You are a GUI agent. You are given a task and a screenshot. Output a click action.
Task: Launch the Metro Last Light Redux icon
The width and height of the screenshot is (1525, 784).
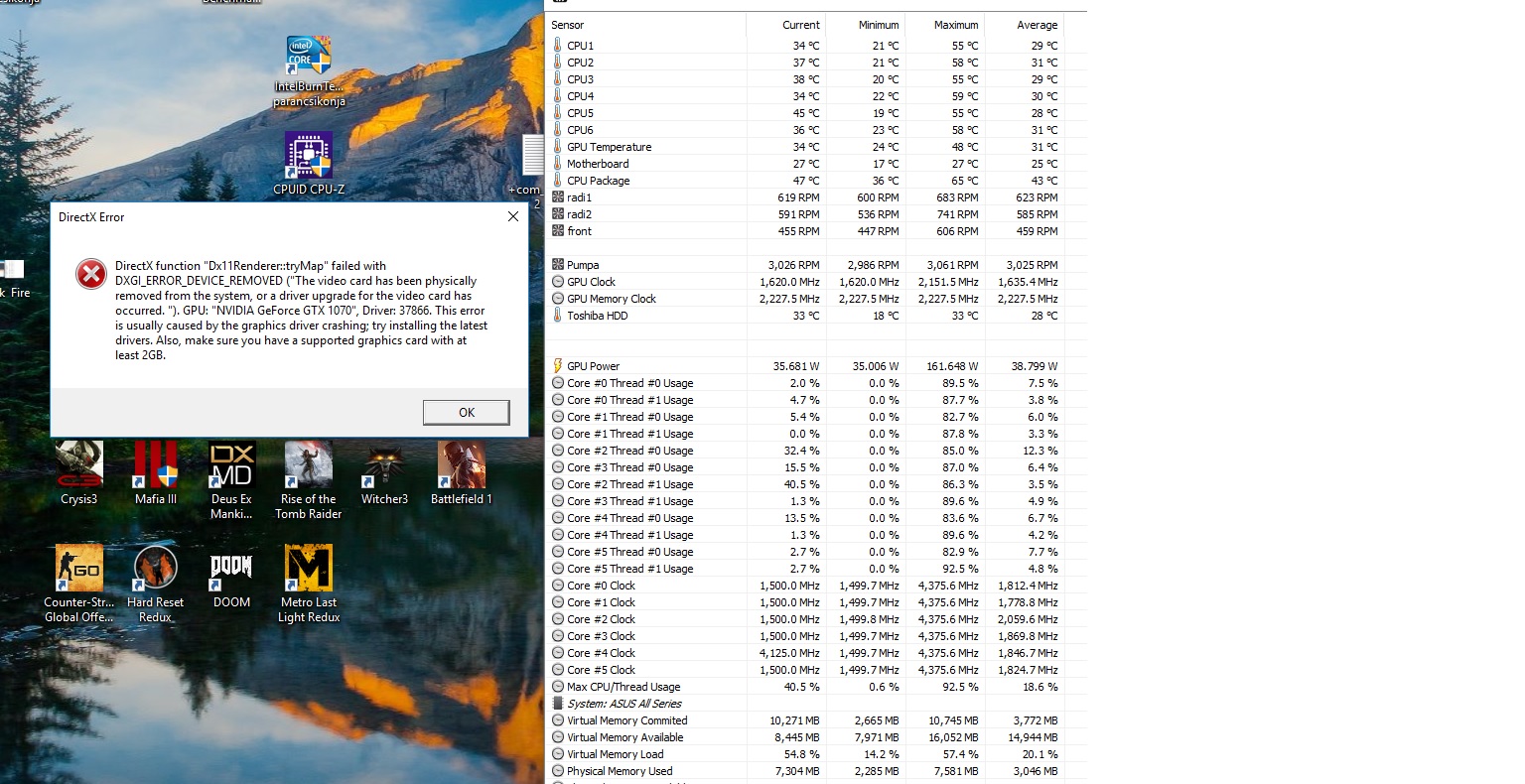309,585
